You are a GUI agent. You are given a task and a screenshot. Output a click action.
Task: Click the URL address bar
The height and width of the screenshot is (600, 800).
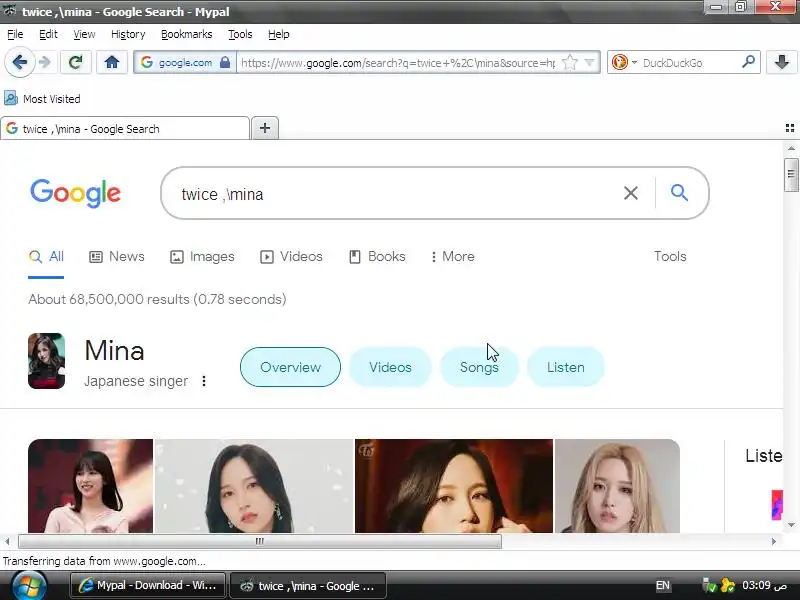click(x=398, y=62)
